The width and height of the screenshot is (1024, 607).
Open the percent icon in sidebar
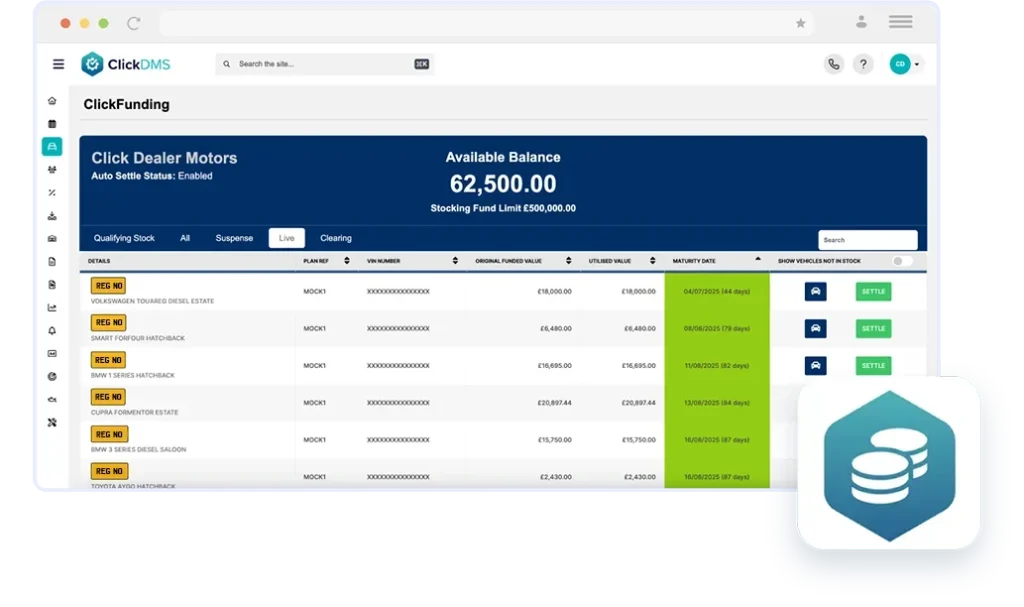(52, 193)
